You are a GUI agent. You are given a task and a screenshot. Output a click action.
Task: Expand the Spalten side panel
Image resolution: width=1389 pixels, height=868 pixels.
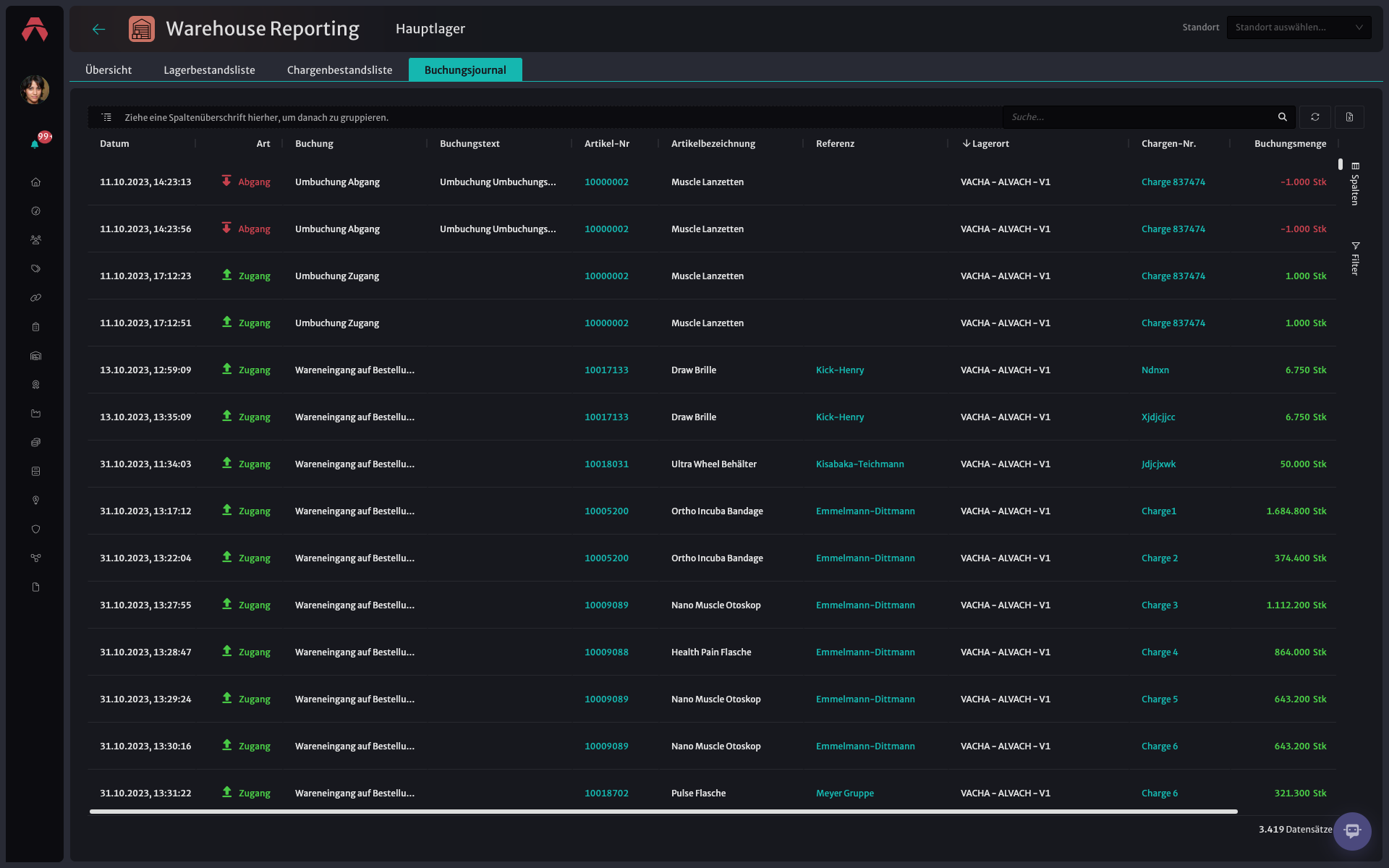pyautogui.click(x=1355, y=184)
